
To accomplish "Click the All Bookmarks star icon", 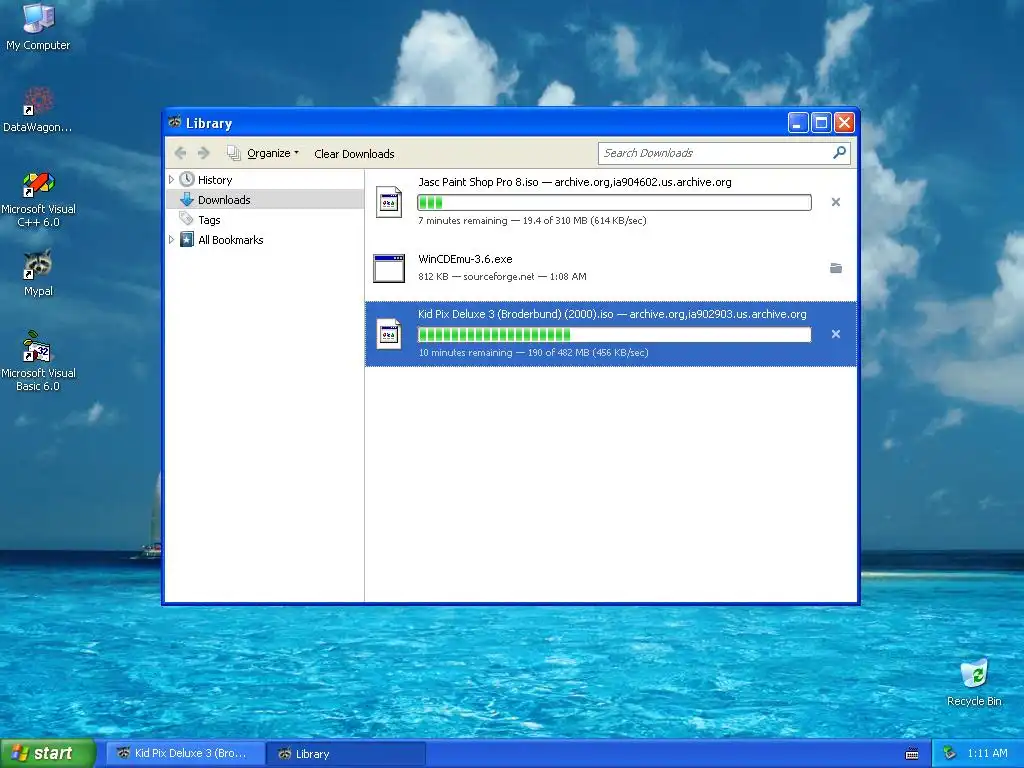I will (187, 240).
